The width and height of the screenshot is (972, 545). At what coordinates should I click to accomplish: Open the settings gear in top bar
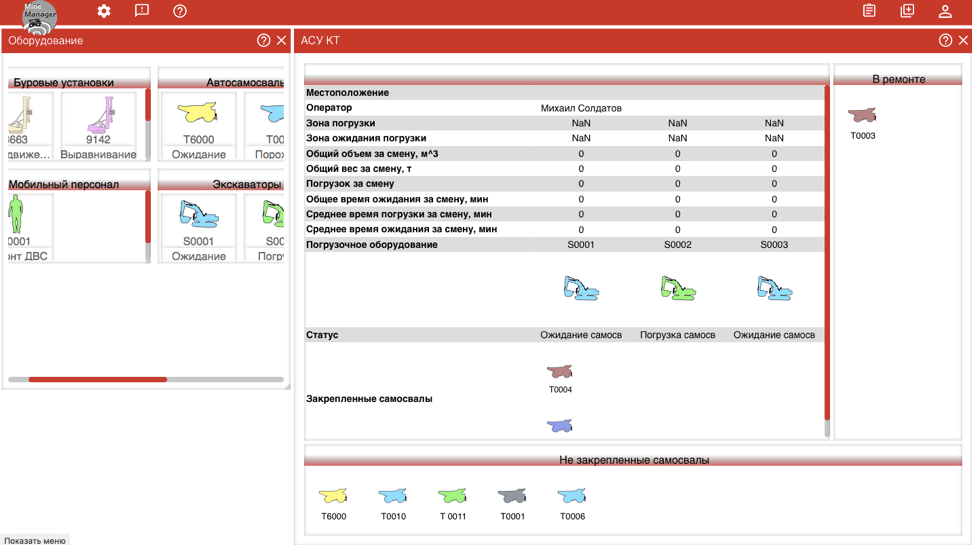104,11
